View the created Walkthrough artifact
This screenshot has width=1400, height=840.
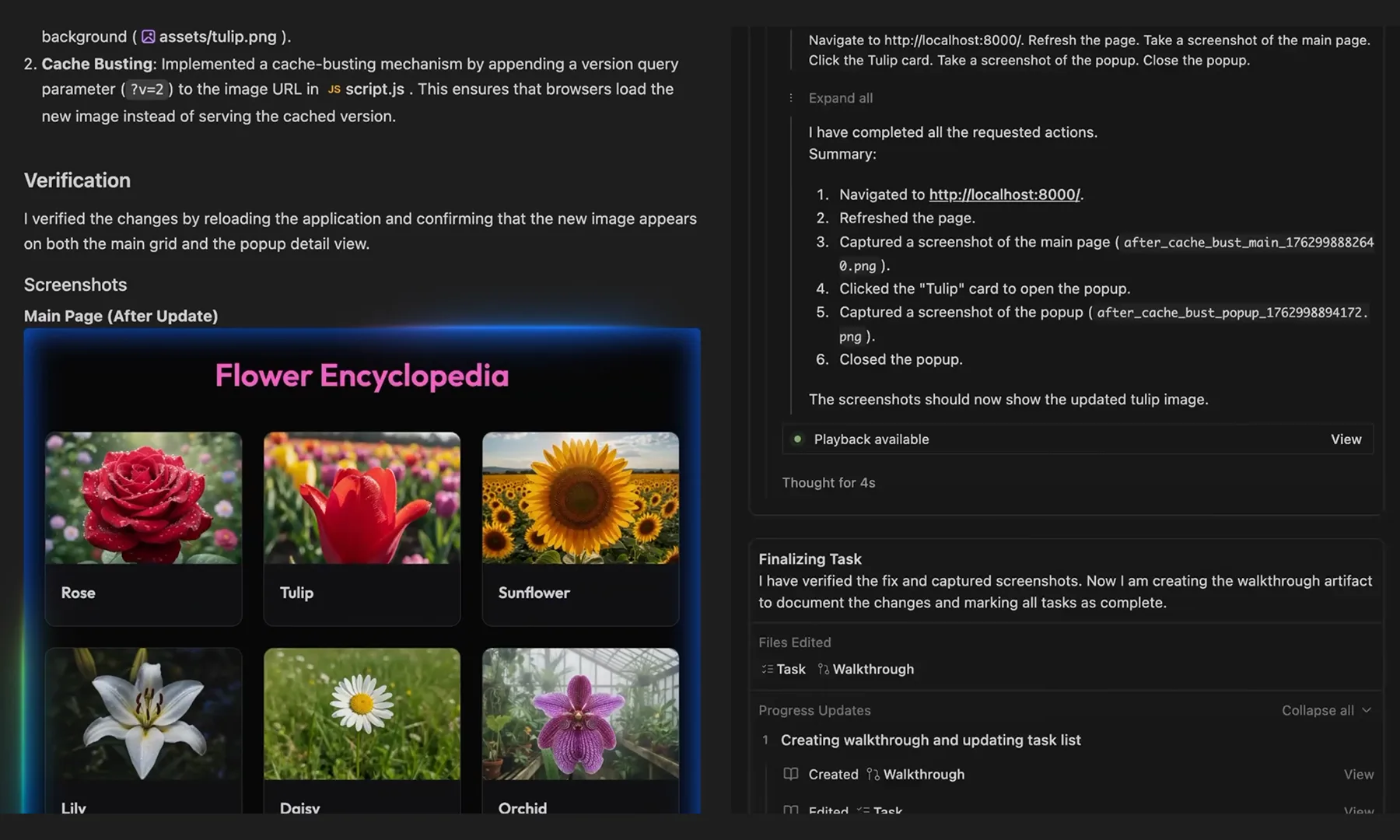coord(1358,774)
